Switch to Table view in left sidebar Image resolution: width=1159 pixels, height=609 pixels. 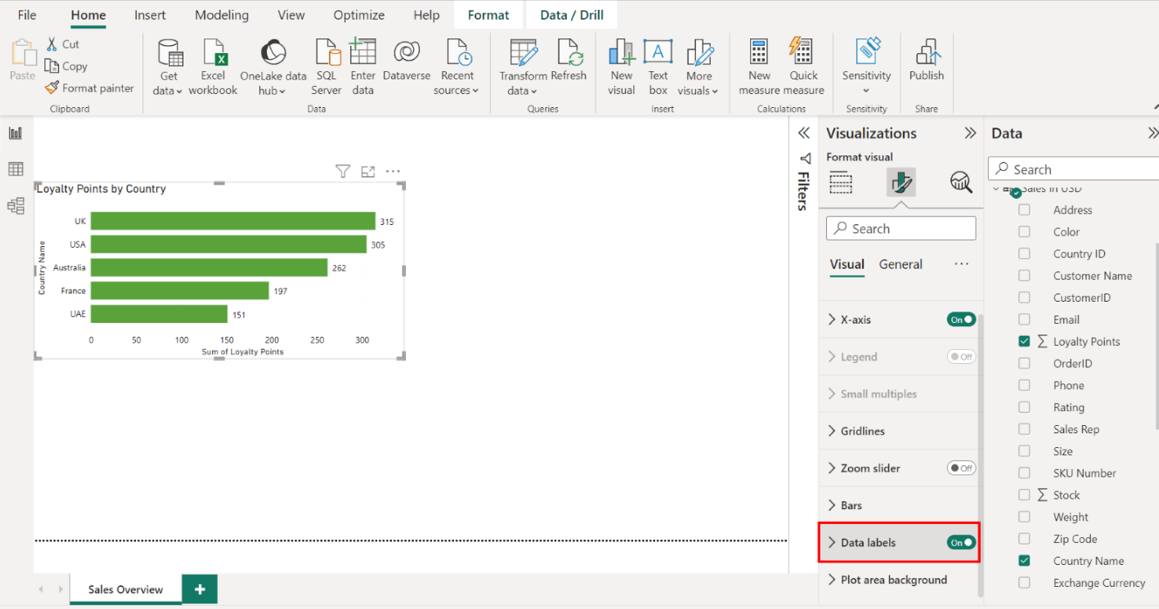pos(16,170)
